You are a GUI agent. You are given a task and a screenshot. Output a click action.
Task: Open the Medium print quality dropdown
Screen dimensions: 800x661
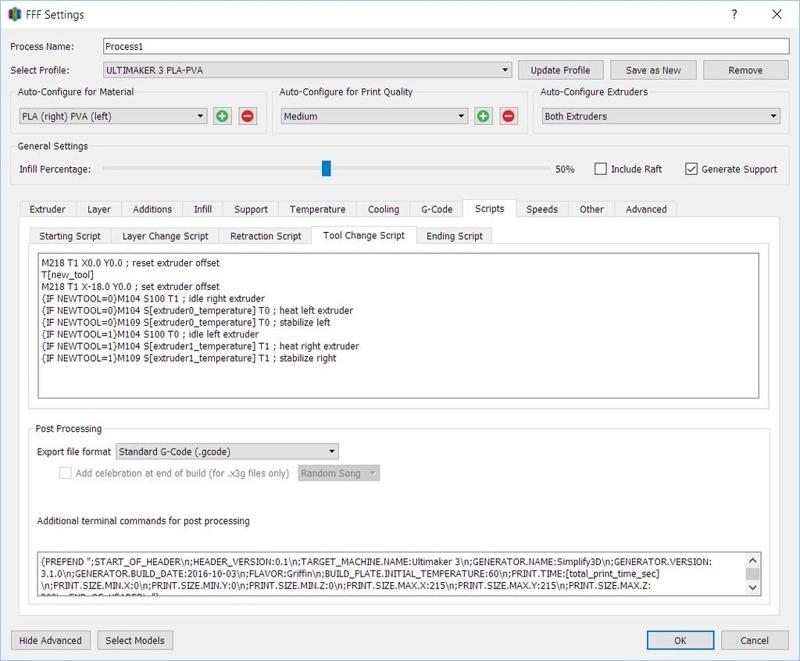[374, 116]
